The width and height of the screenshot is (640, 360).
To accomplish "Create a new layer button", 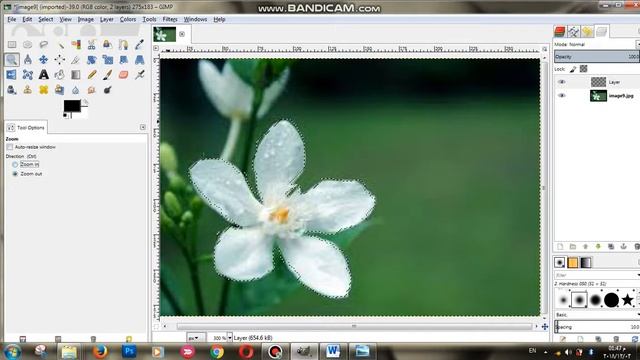I will click(560, 247).
